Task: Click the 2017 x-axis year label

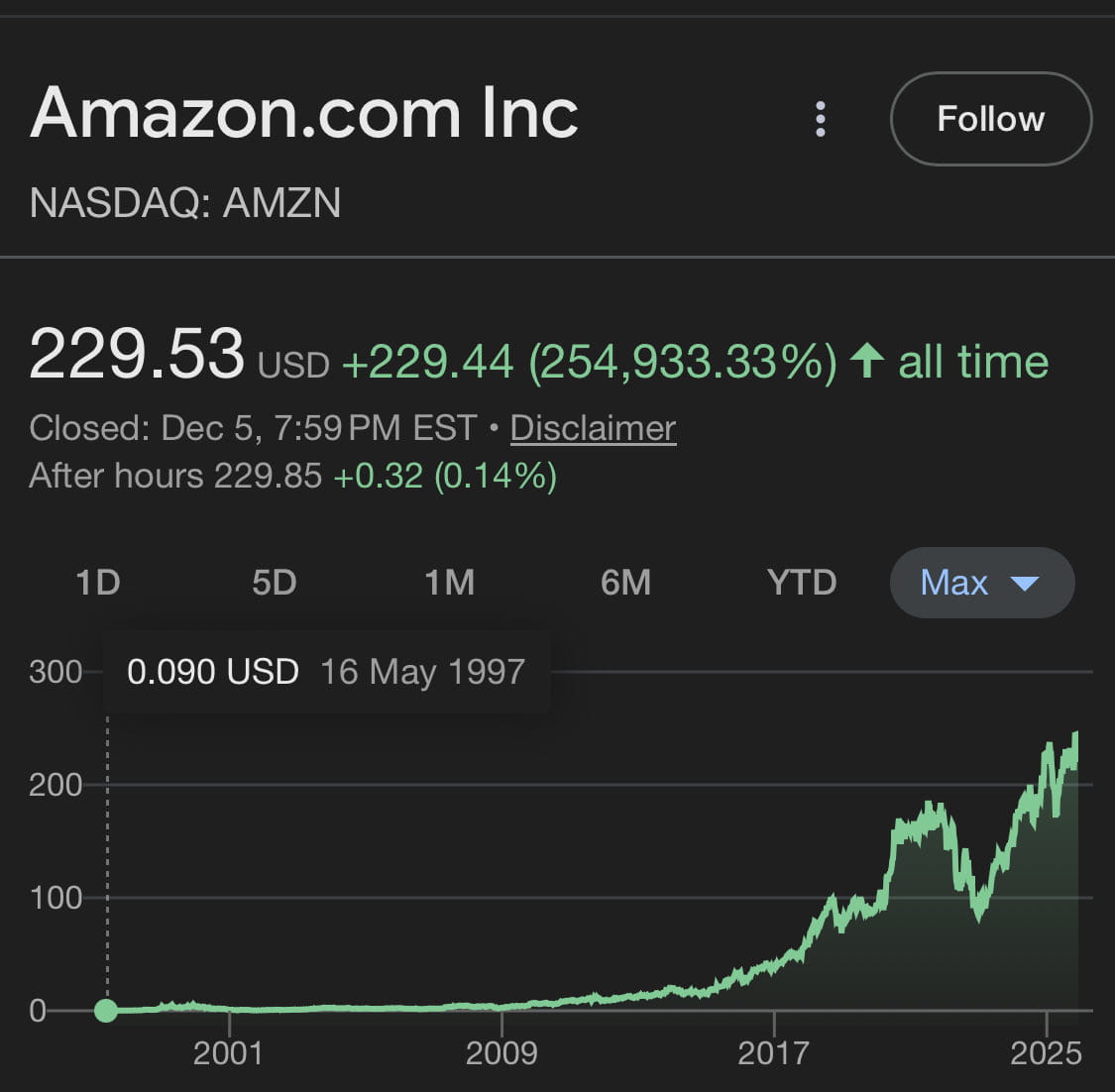Action: [x=773, y=1052]
